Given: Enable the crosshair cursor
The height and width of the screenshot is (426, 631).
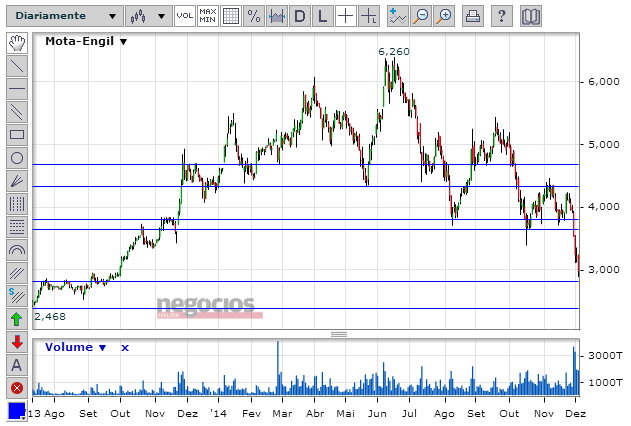Looking at the screenshot, I should 346,16.
